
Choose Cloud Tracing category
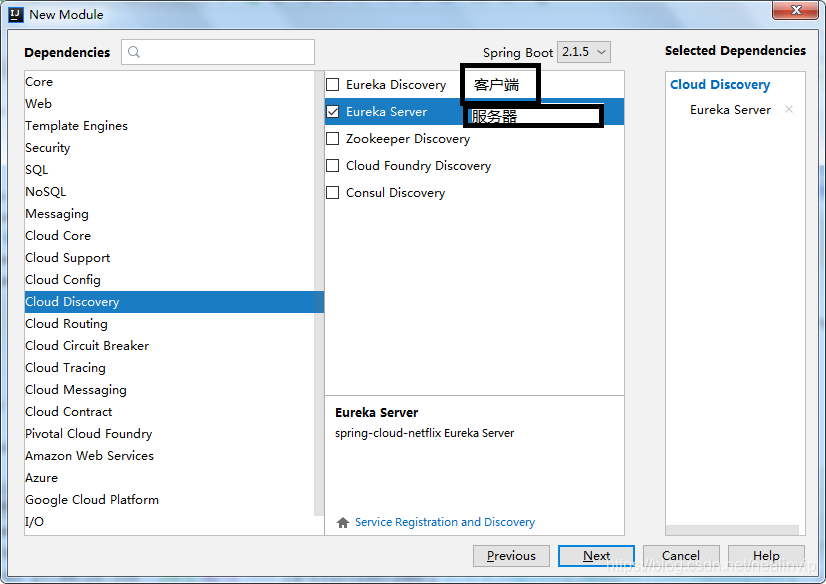pos(169,368)
